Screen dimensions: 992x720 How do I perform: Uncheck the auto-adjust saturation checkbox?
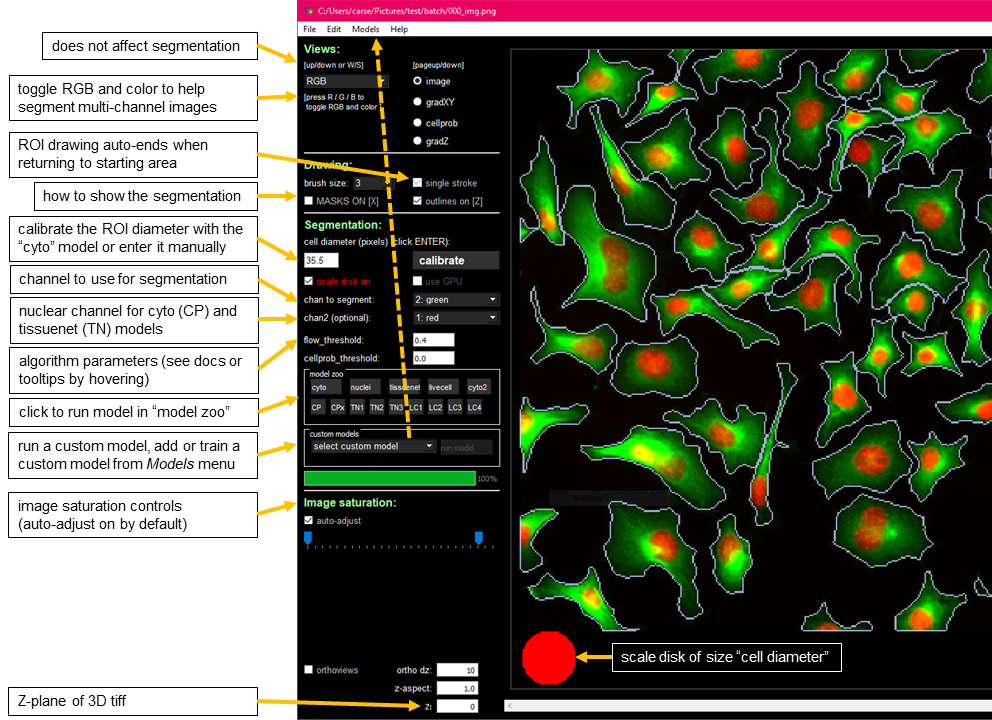(x=309, y=521)
